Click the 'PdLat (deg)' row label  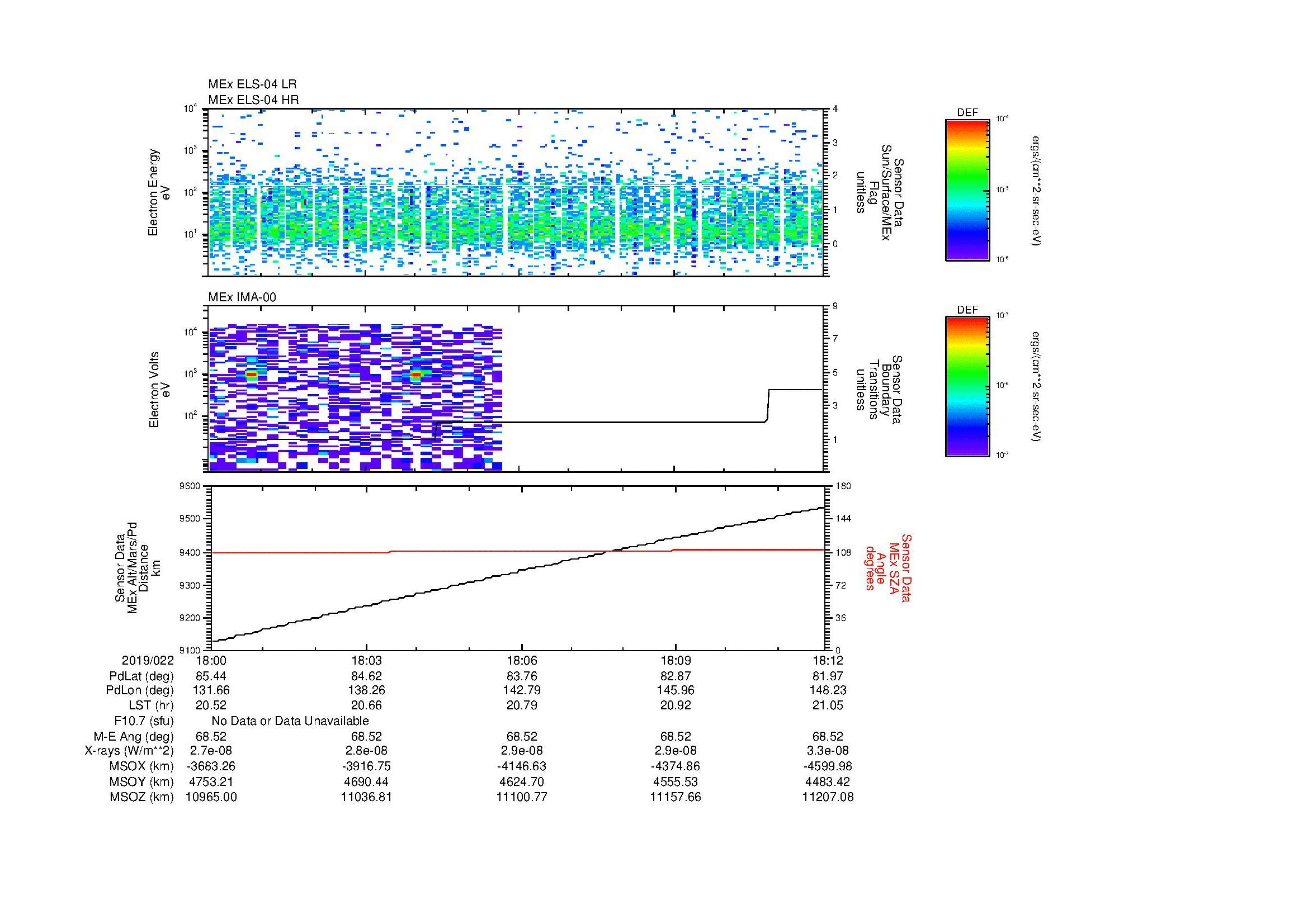[x=141, y=676]
